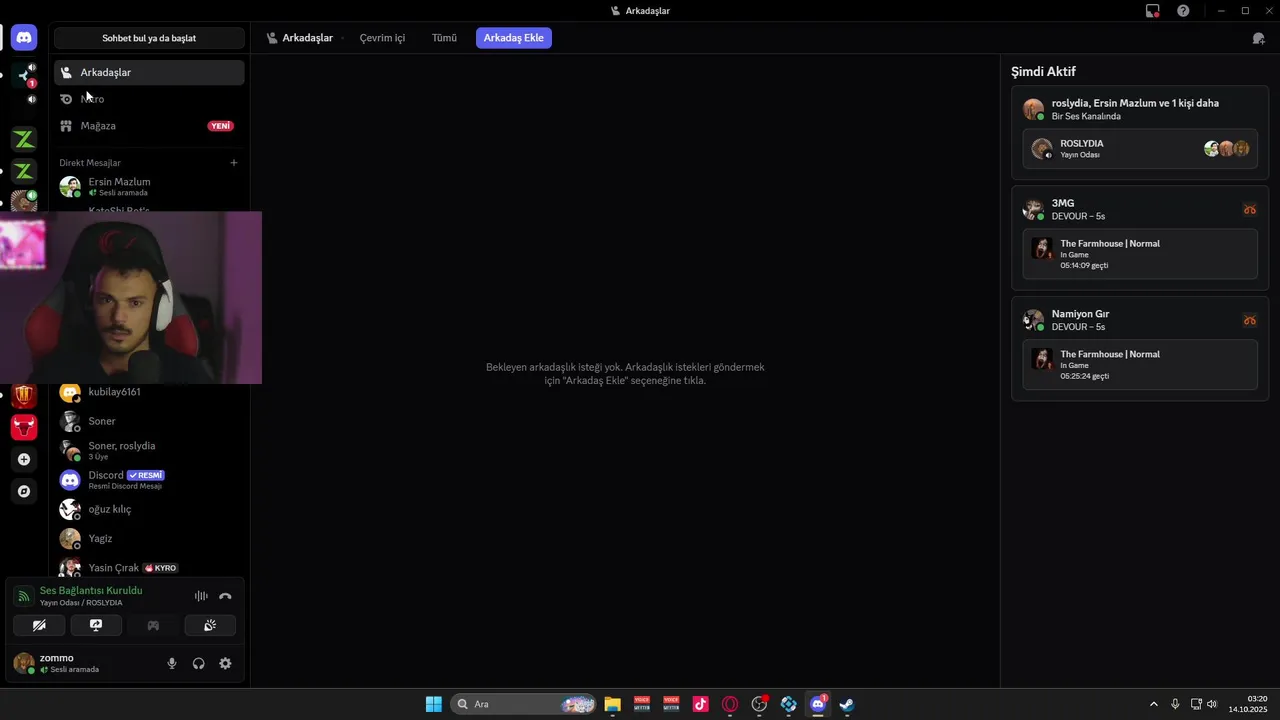Switch to the Tümü tab
This screenshot has height=720, width=1280.
pos(444,38)
